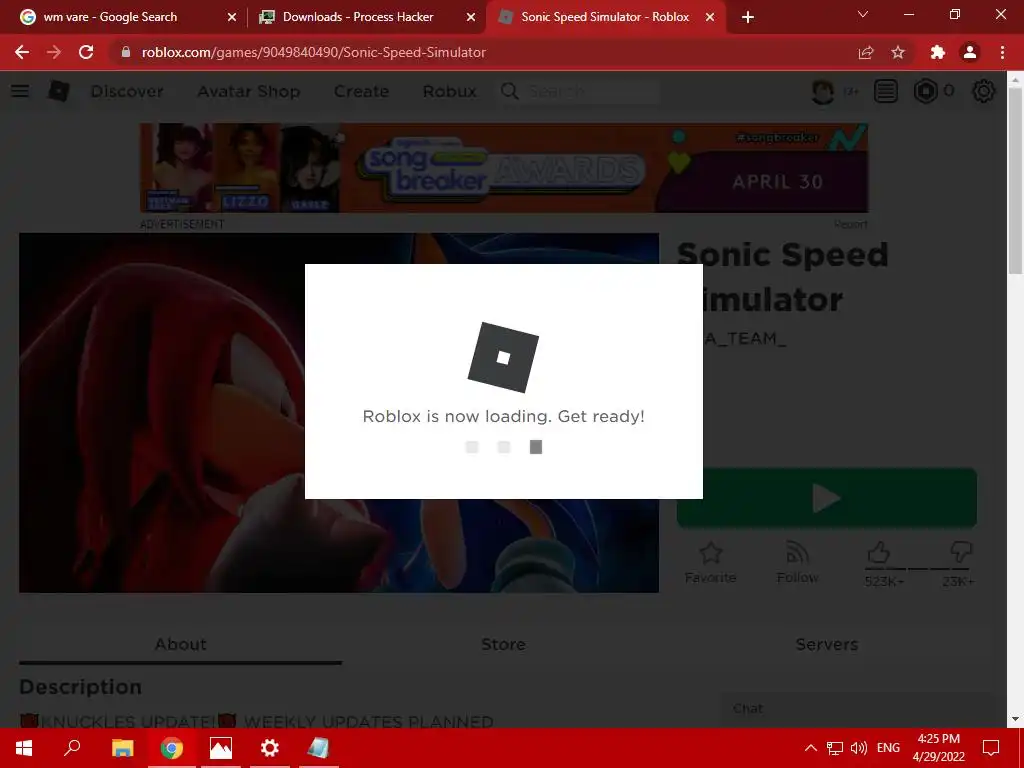1024x768 pixels.
Task: Follow the game with the Follow icon
Action: pos(797,554)
